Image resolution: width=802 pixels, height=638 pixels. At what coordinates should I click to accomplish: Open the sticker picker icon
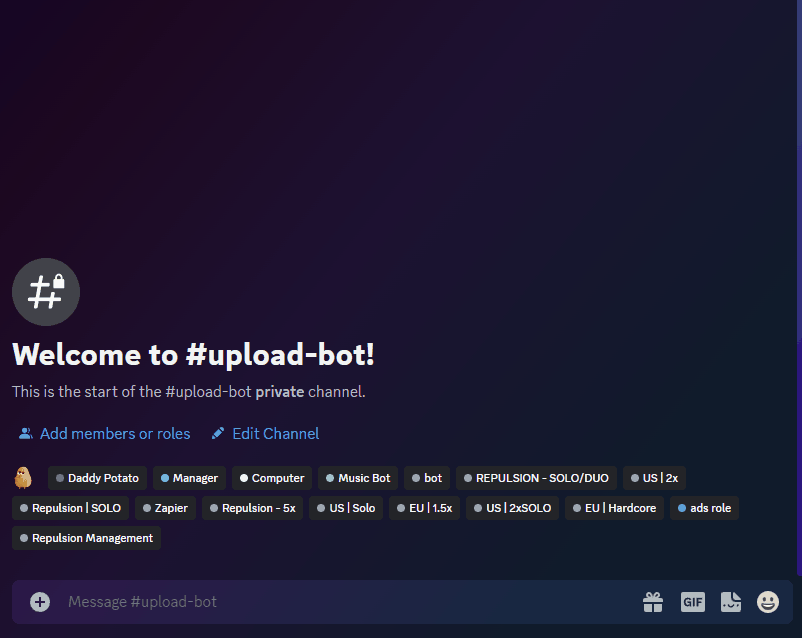point(731,601)
